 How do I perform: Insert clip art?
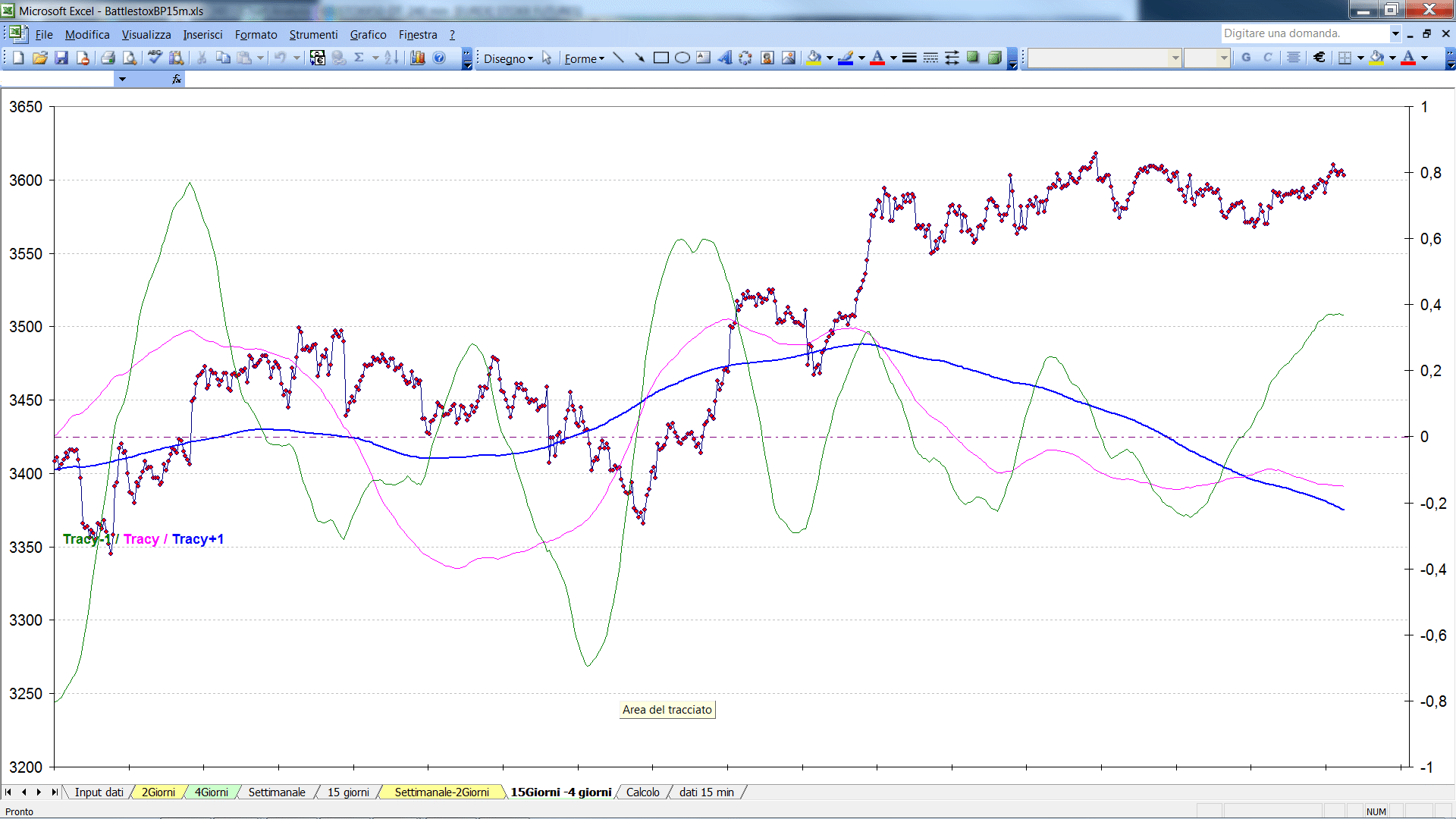click(x=767, y=58)
